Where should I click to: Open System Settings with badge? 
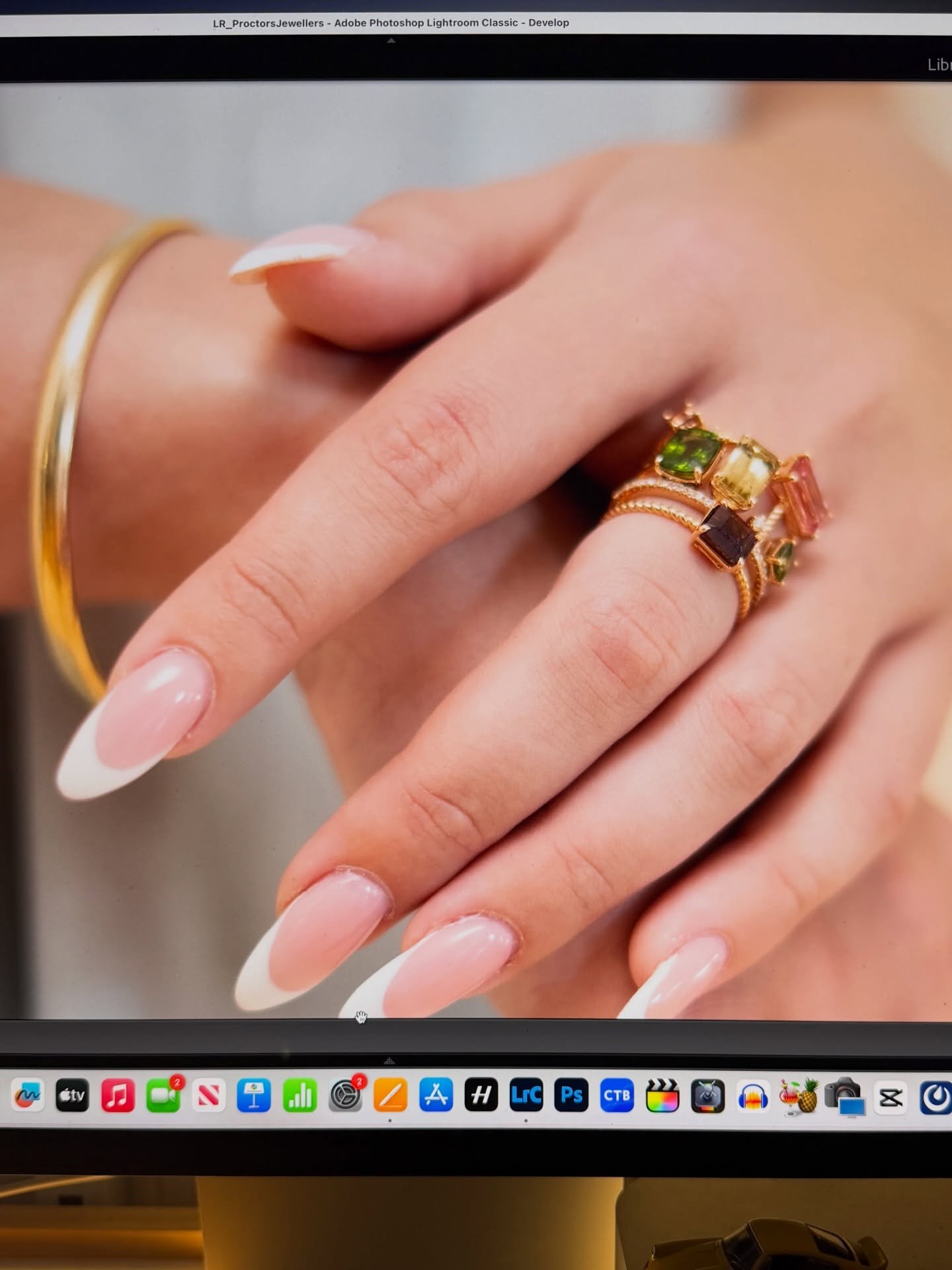[345, 1096]
